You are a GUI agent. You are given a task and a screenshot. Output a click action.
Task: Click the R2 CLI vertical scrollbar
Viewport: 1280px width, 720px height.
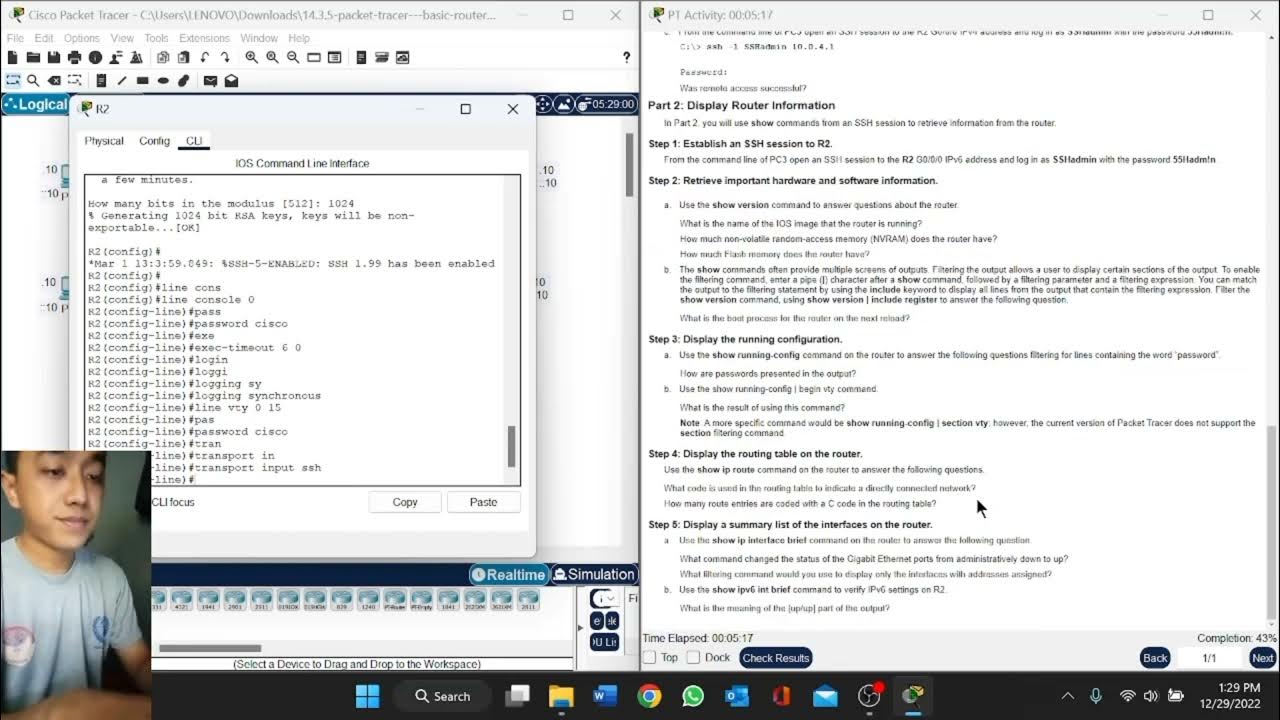pyautogui.click(x=512, y=447)
